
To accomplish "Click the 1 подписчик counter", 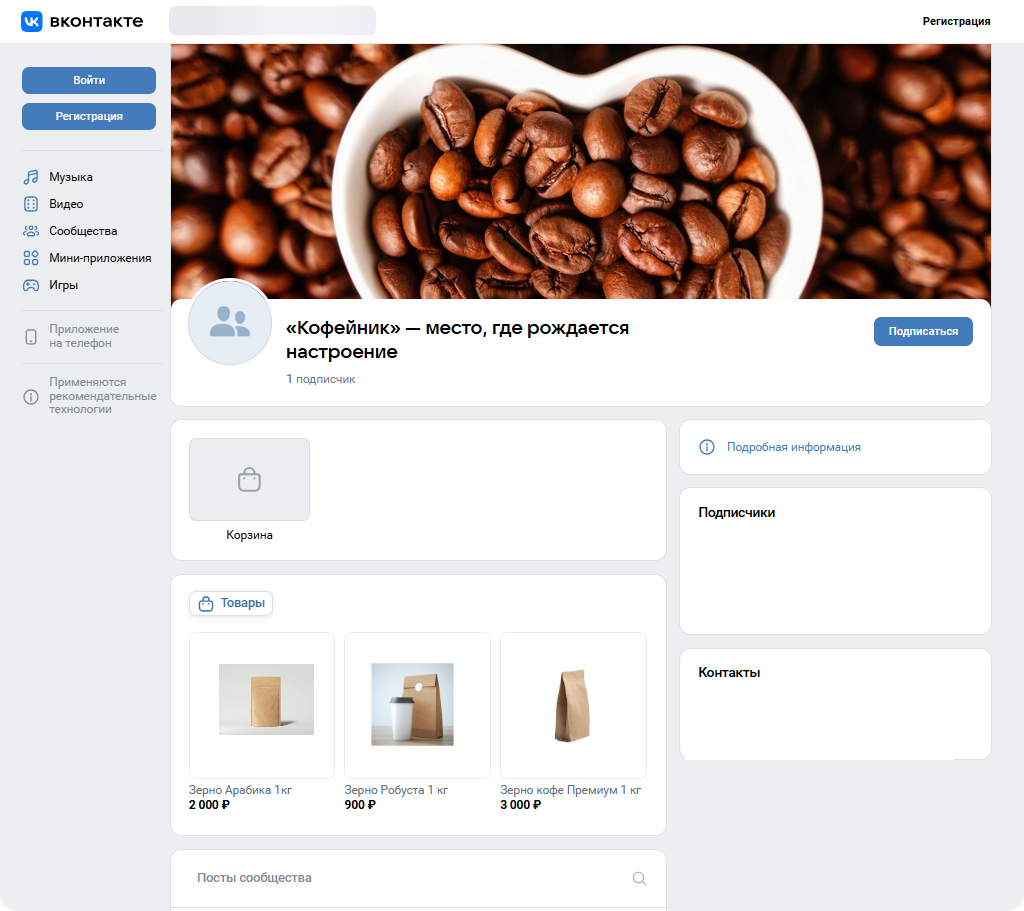I will pyautogui.click(x=321, y=379).
